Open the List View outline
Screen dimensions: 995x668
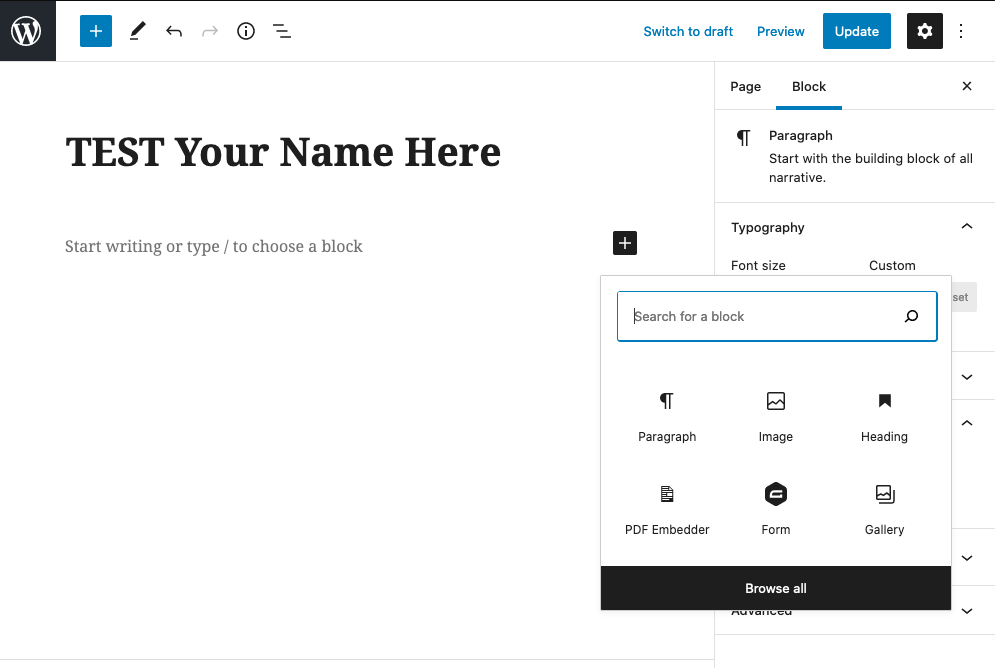pyautogui.click(x=282, y=31)
